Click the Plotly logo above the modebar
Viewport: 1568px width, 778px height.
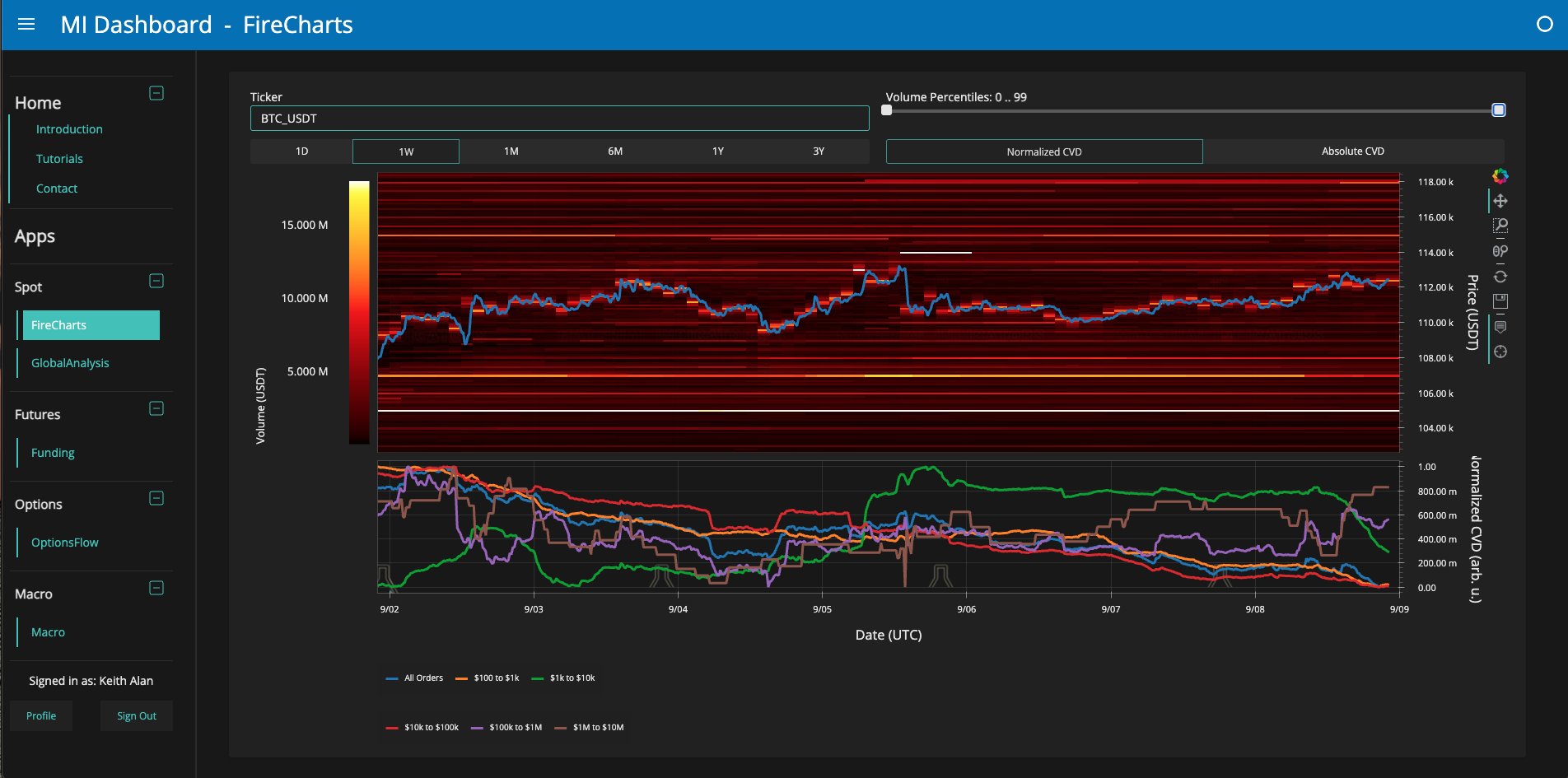(x=1501, y=175)
